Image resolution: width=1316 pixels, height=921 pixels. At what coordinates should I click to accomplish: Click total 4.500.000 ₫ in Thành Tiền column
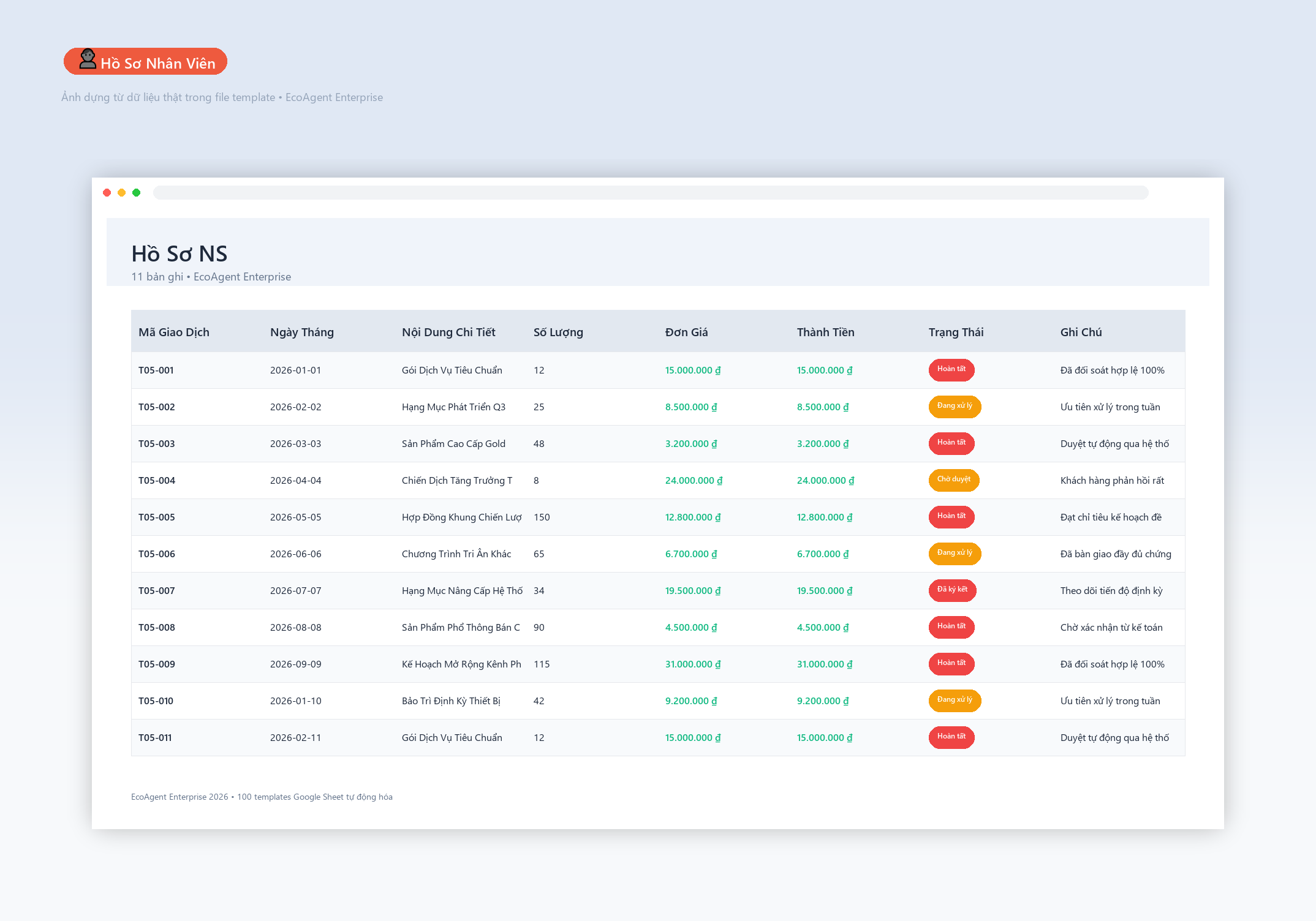click(x=823, y=627)
